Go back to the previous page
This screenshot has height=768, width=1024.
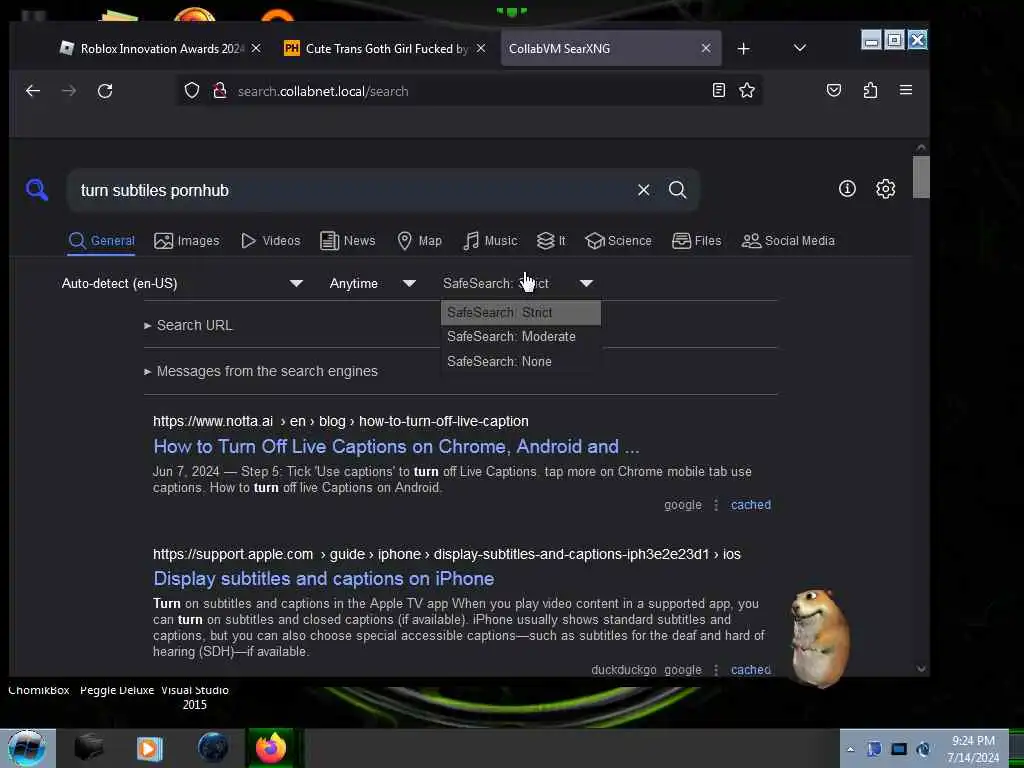pos(33,91)
